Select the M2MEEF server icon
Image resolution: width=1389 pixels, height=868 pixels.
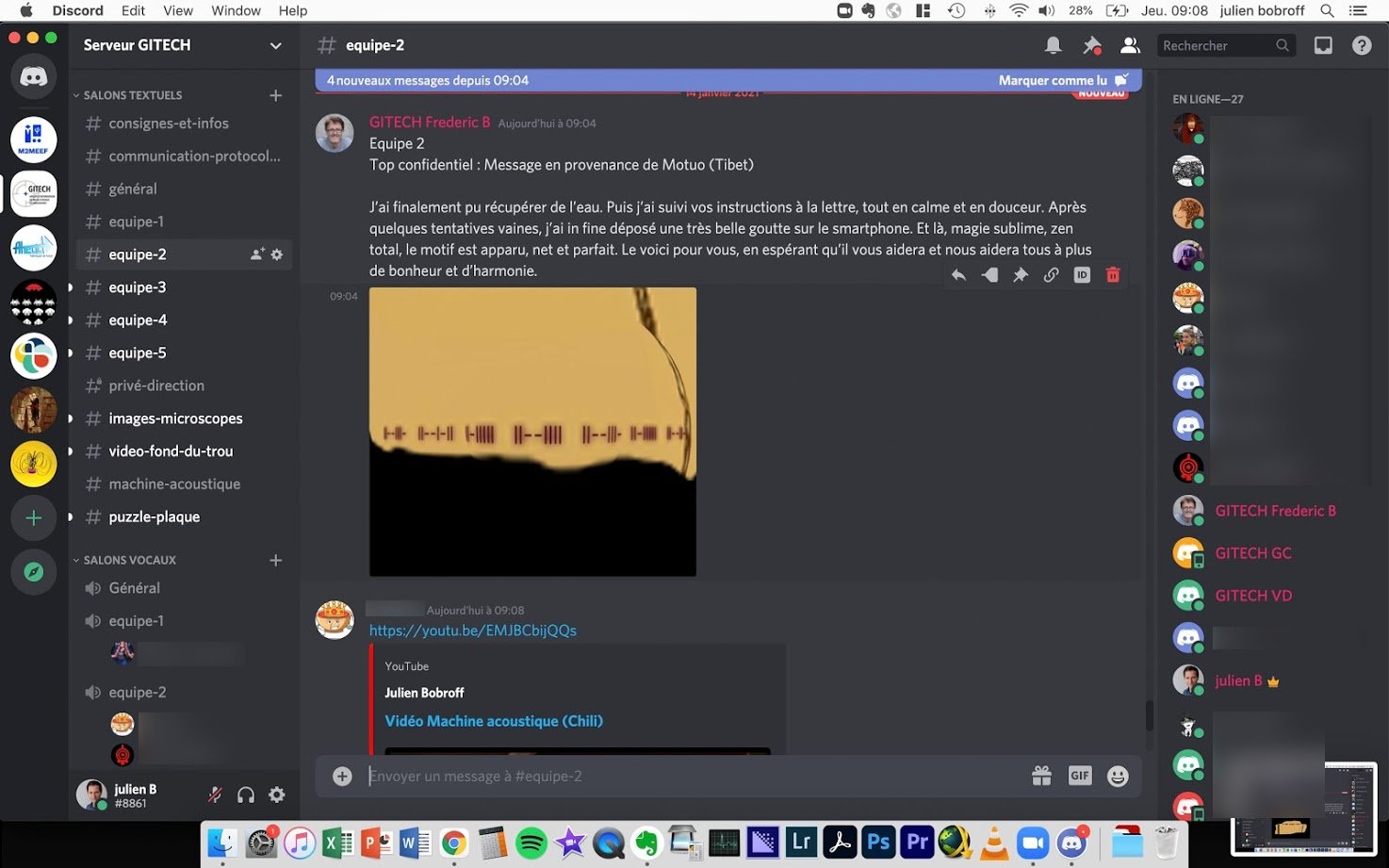(x=34, y=139)
